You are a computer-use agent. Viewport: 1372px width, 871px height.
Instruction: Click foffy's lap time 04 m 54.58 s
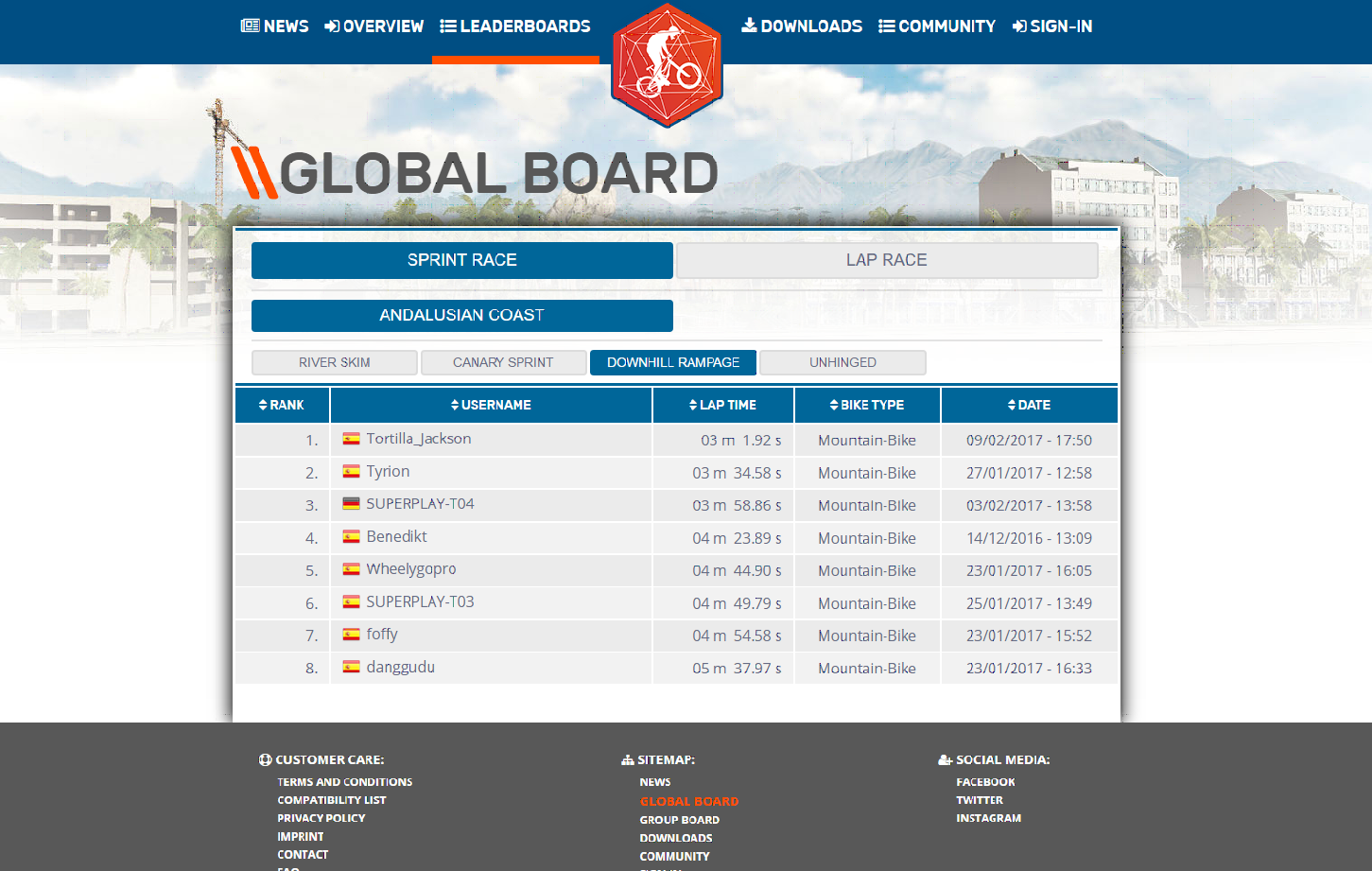point(738,636)
